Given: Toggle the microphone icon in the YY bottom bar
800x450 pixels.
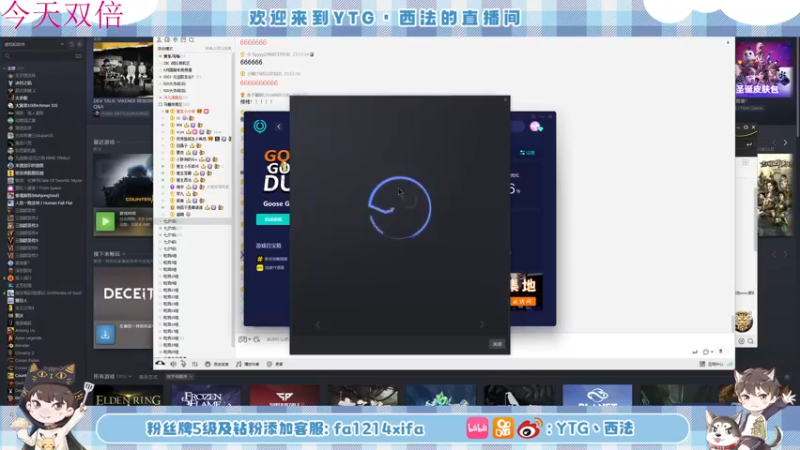Looking at the screenshot, I should pos(184,364).
